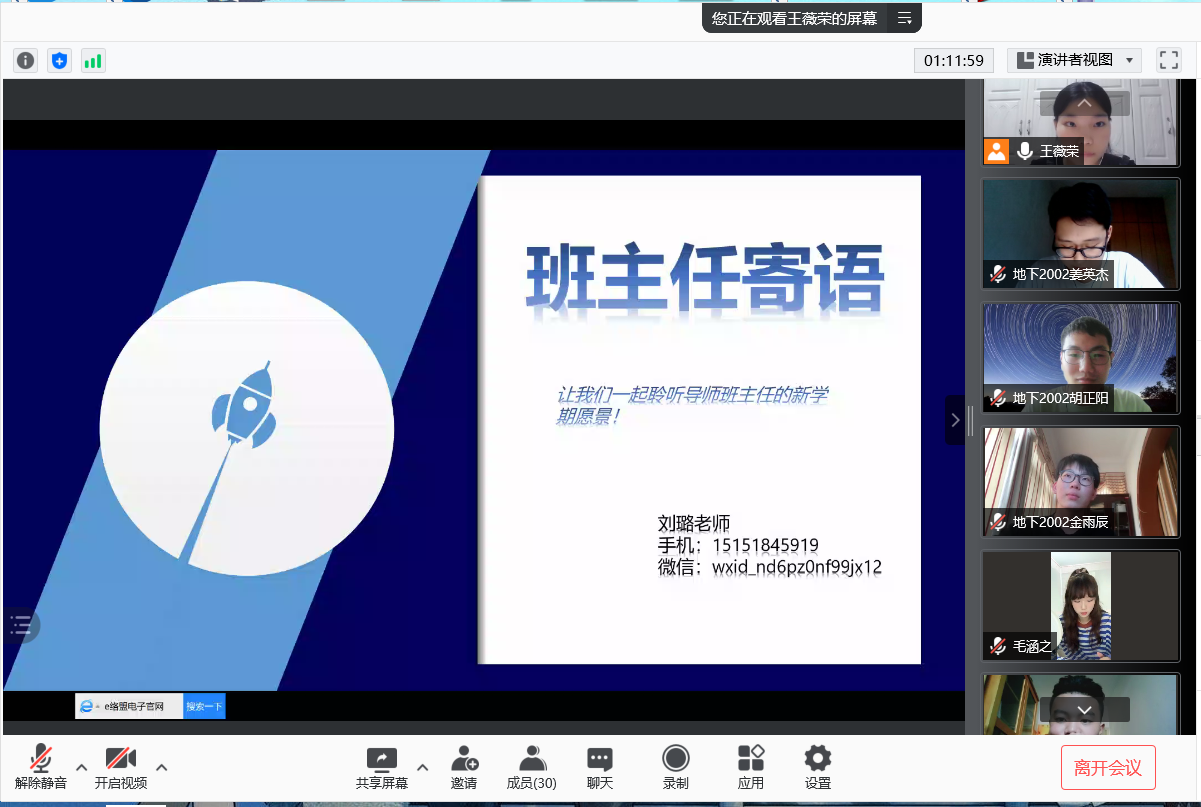Click the Share Screen (共享屏幕) button
Screen dimensions: 1201x807
(381, 767)
